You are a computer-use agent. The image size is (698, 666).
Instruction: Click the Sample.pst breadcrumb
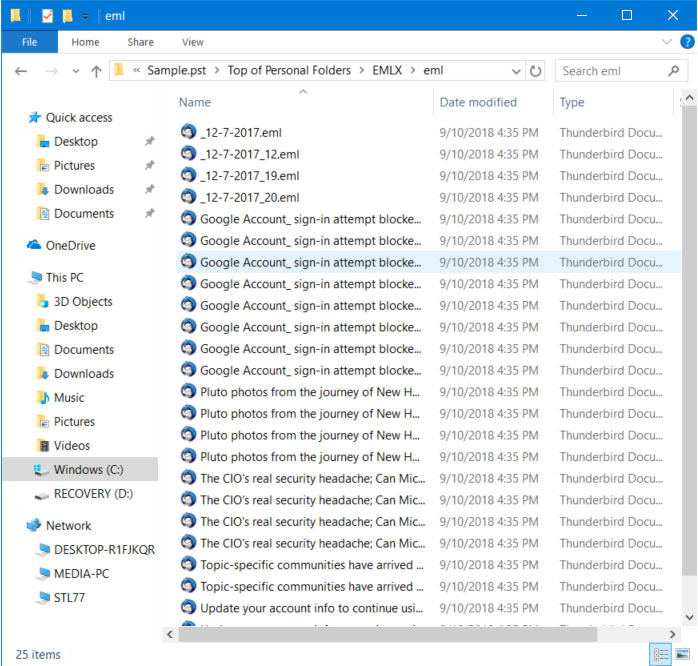point(176,70)
